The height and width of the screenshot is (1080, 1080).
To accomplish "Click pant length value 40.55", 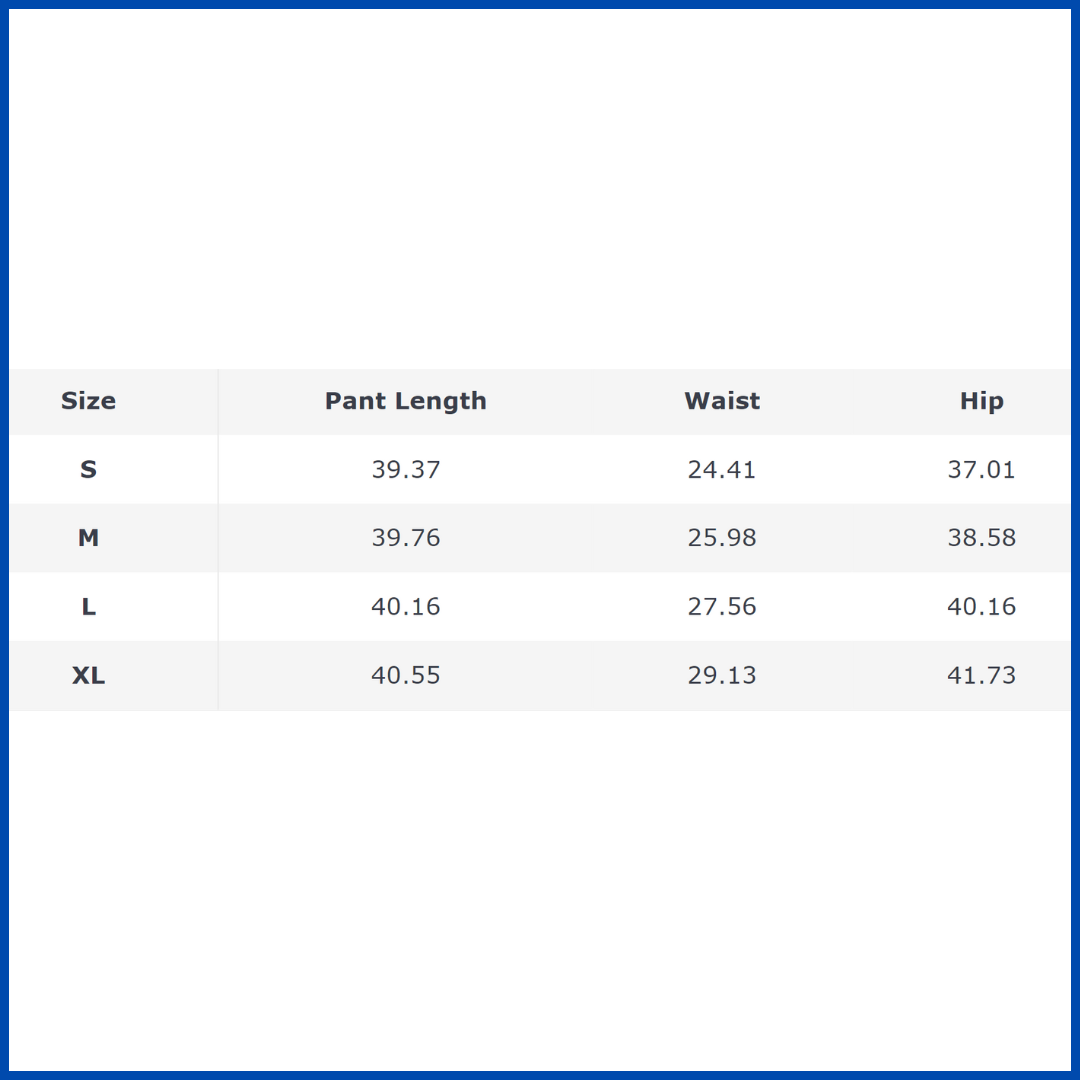I will click(405, 676).
